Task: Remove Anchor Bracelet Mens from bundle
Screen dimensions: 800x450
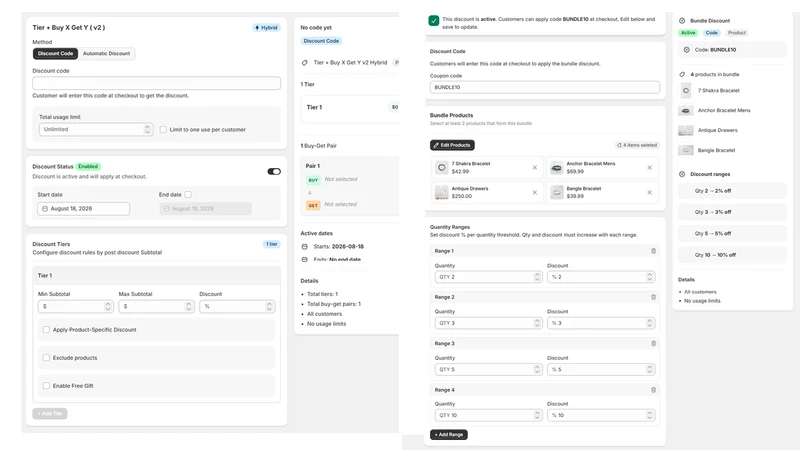Action: tap(649, 167)
